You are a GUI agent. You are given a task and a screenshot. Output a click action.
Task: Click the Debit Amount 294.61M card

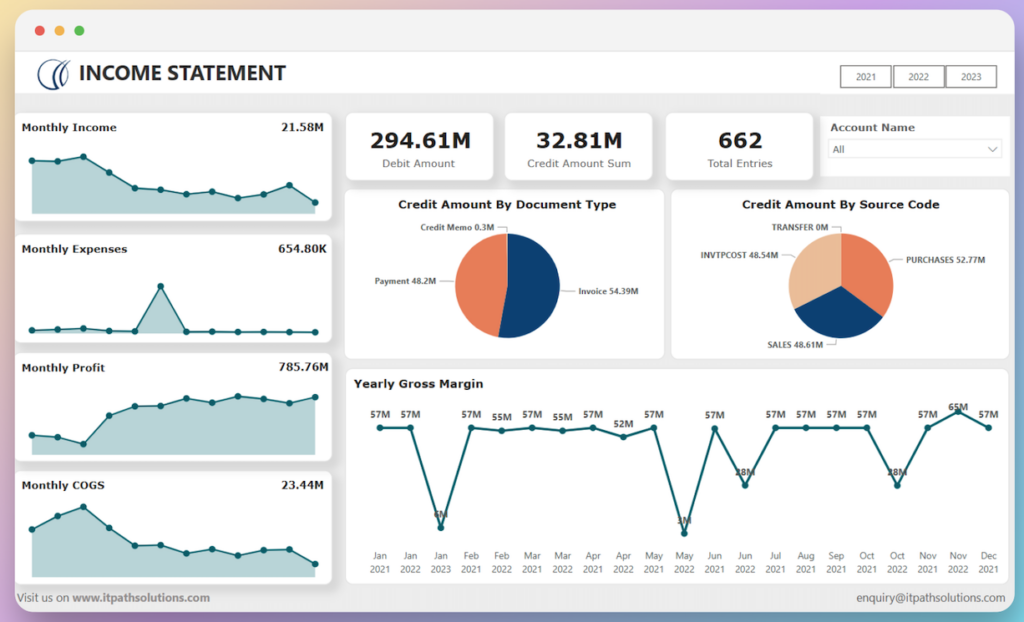coord(419,147)
